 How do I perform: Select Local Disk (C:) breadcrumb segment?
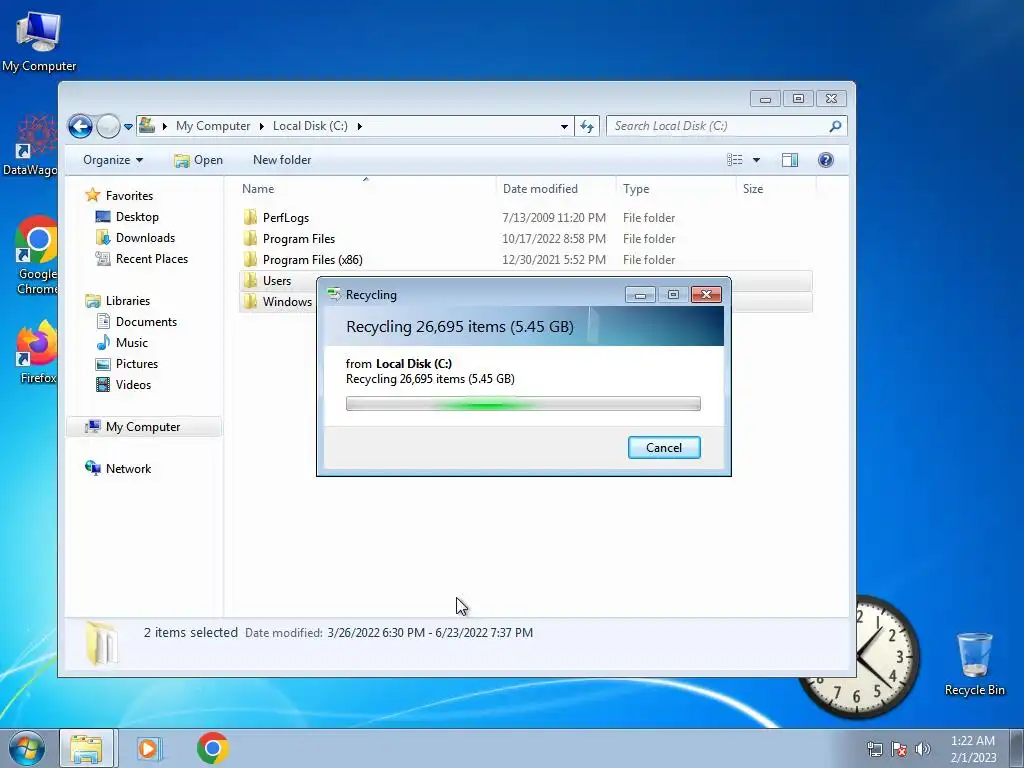310,125
